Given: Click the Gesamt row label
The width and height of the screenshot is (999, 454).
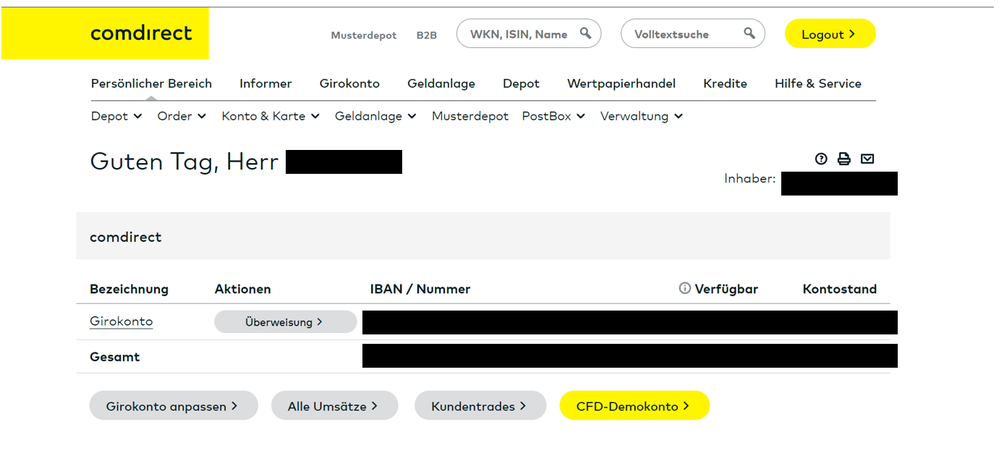Looking at the screenshot, I should pyautogui.click(x=115, y=357).
